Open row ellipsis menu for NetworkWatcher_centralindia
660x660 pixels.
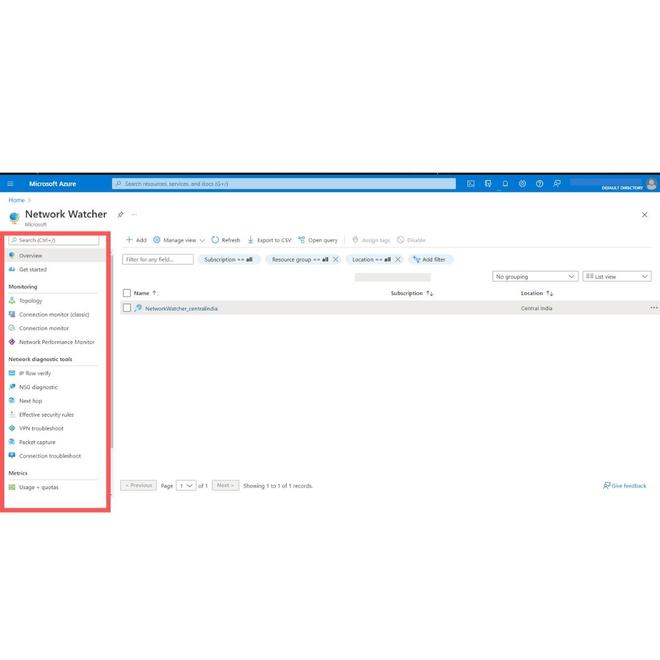click(653, 308)
